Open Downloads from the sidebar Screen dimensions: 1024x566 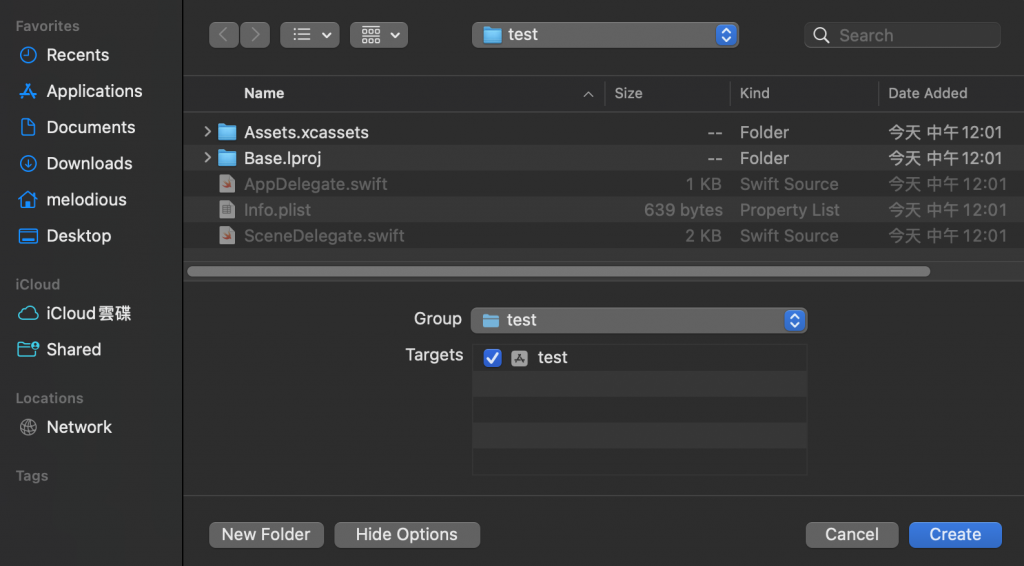pos(89,163)
